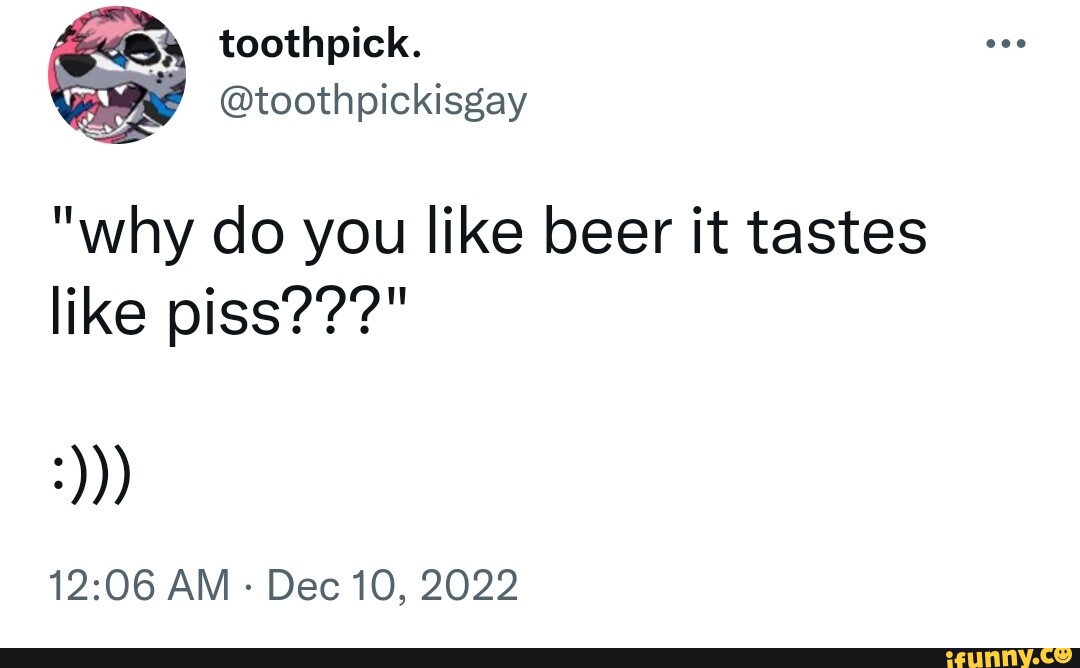Select the ifunny.co watermark
Viewport: 1080px width, 668px height.
coord(1005,657)
